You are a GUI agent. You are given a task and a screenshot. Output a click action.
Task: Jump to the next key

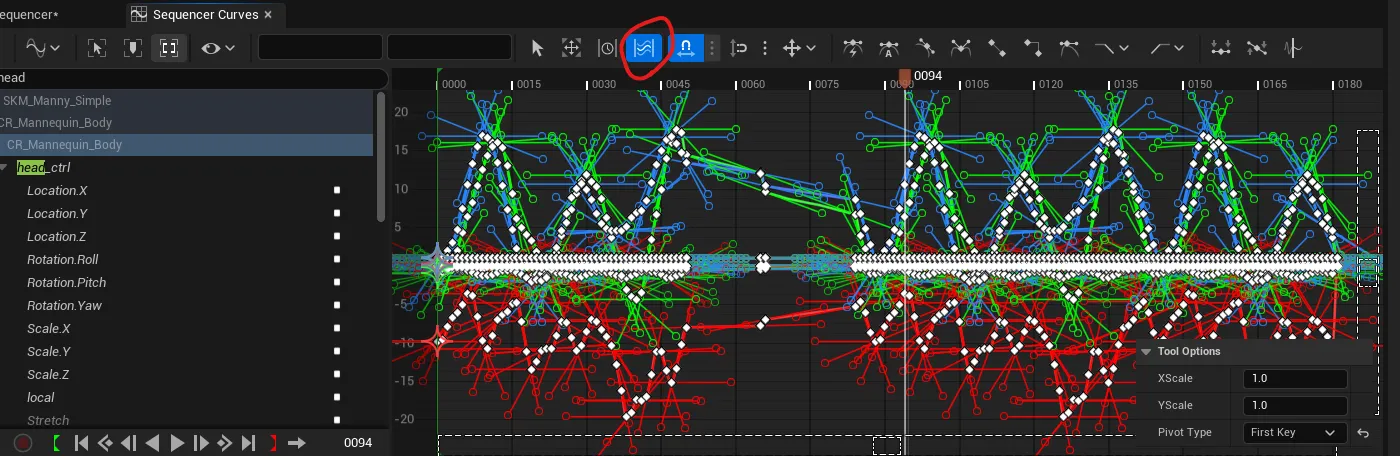[225, 443]
